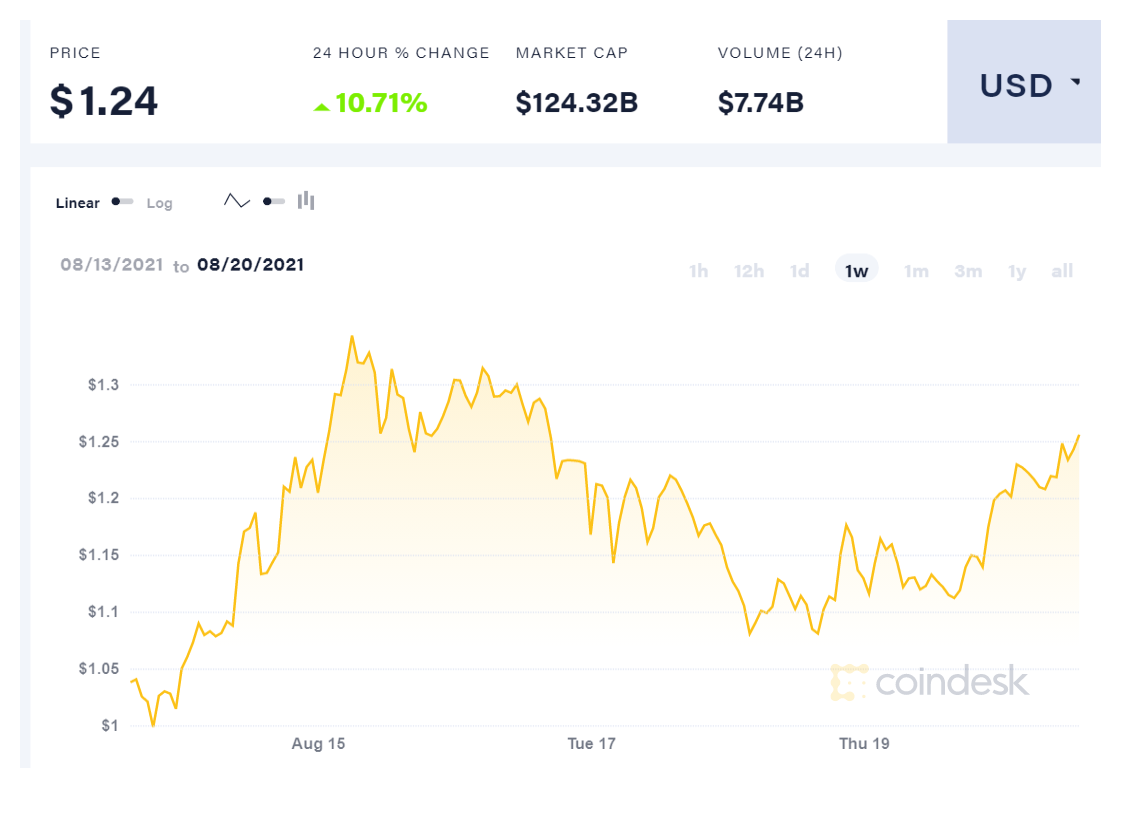Click the end date 08/20/2021
Screen dimensions: 1121x828
click(250, 265)
